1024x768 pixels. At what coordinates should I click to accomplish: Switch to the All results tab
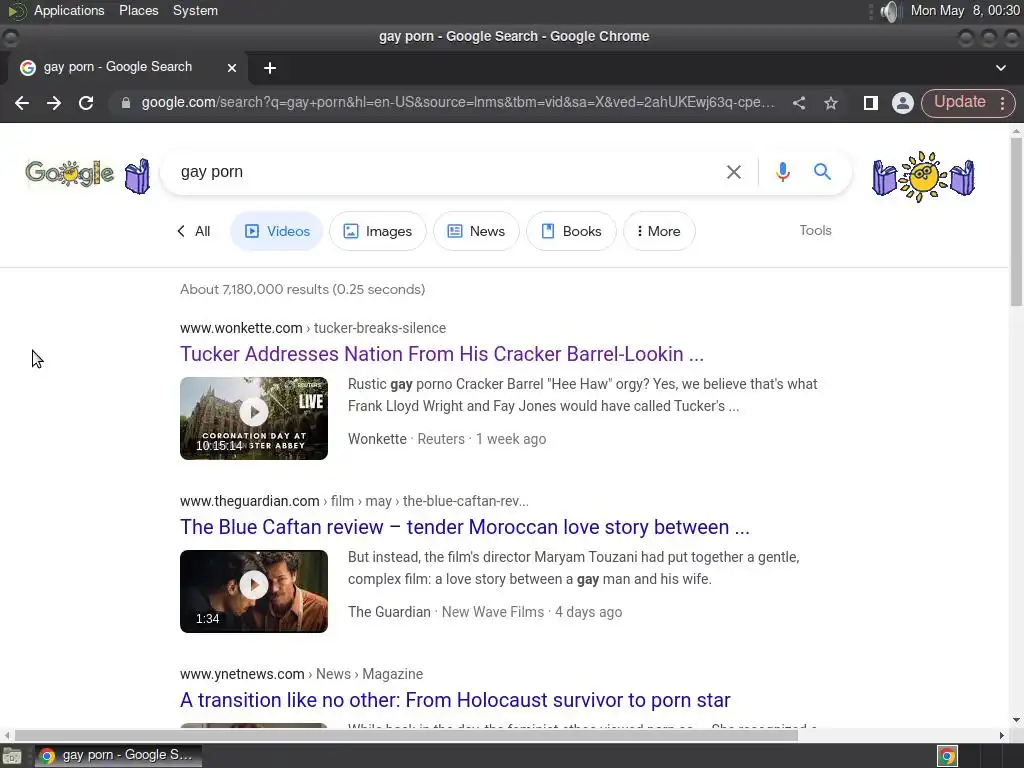coord(194,231)
